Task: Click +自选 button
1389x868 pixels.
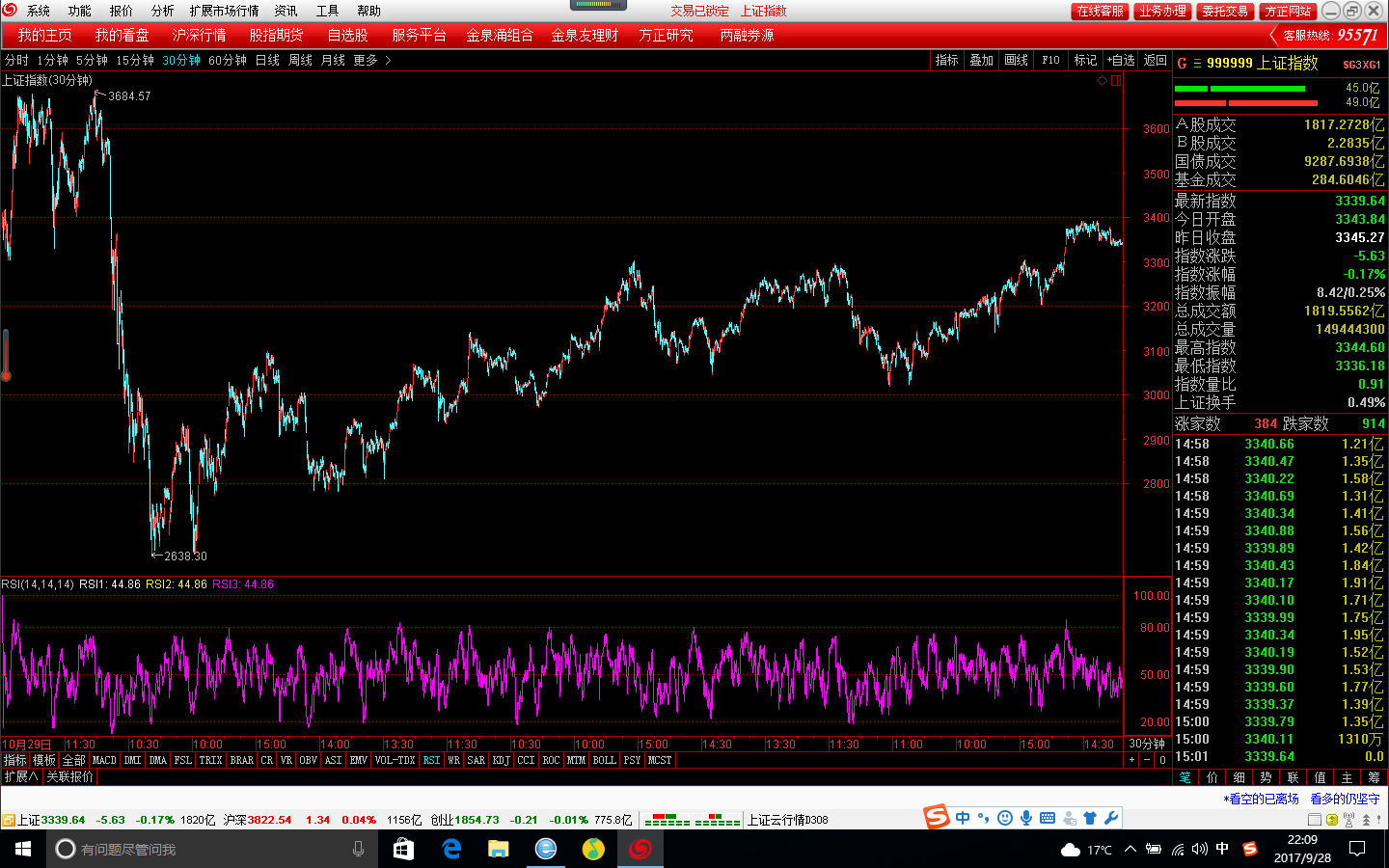Action: pyautogui.click(x=1121, y=60)
